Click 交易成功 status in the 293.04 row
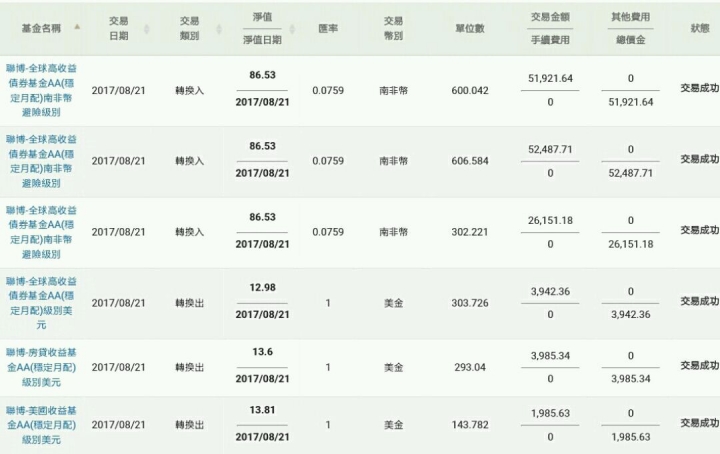The width and height of the screenshot is (720, 454). 699,365
